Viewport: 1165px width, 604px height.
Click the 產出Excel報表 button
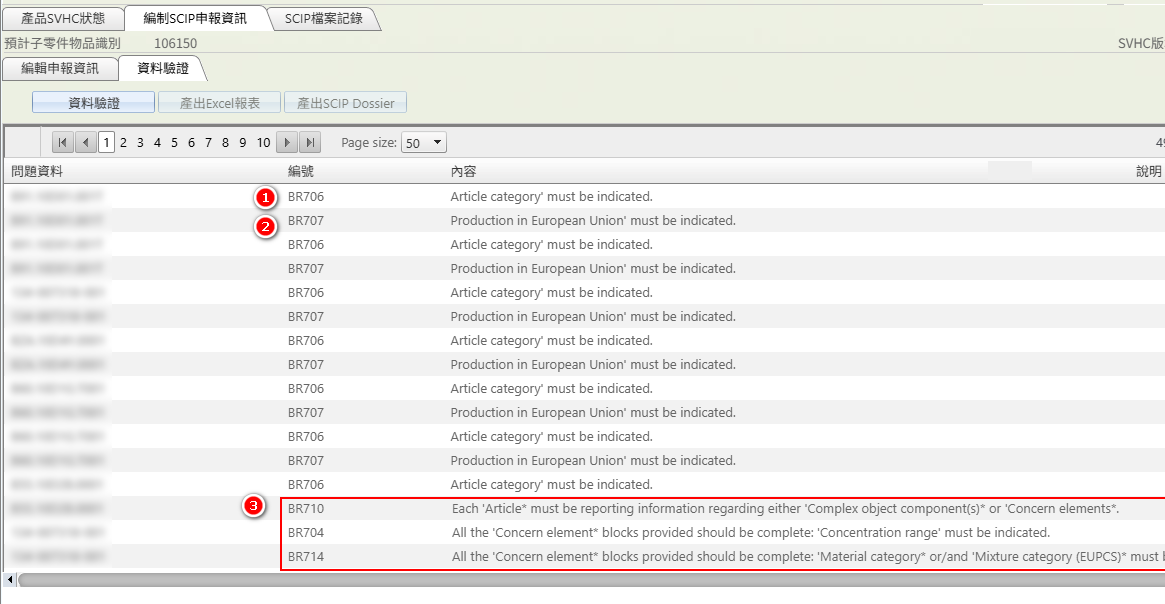pos(219,103)
